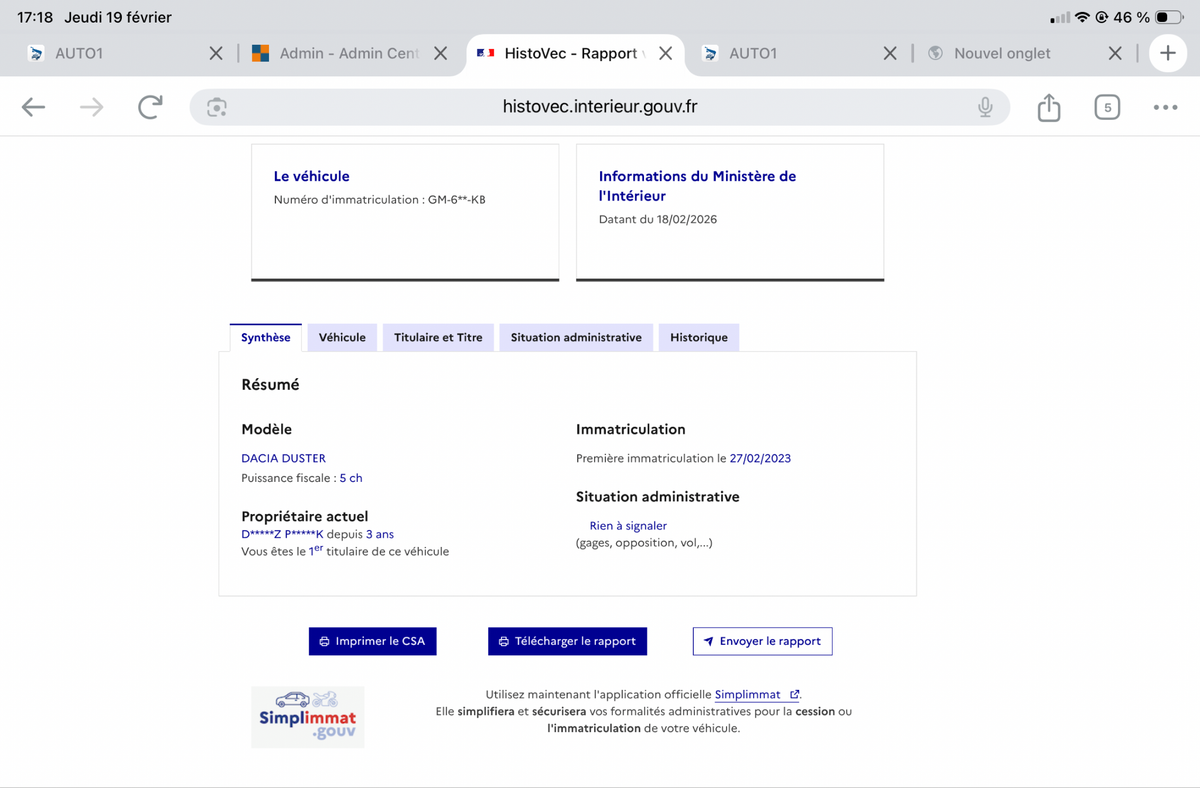
Task: Close the Admin Center tab
Action: click(x=440, y=54)
